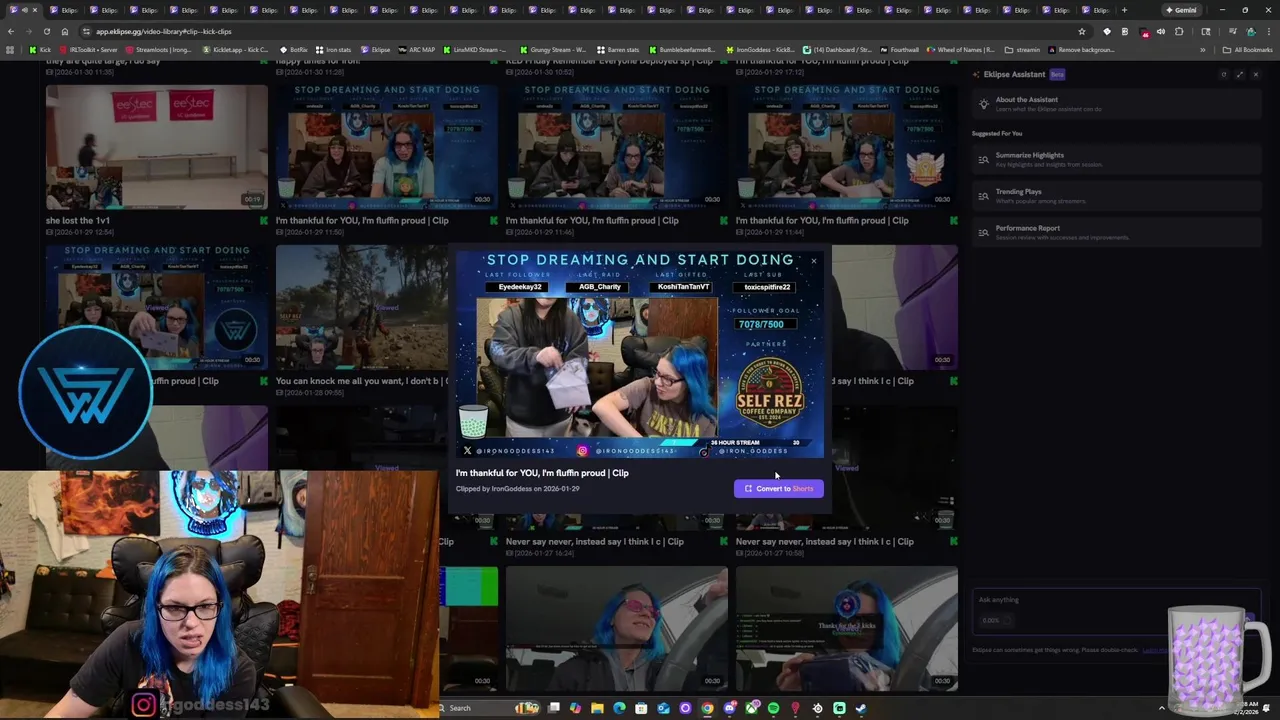Bookmark this page star icon
The width and height of the screenshot is (1280, 720).
[x=1081, y=31]
